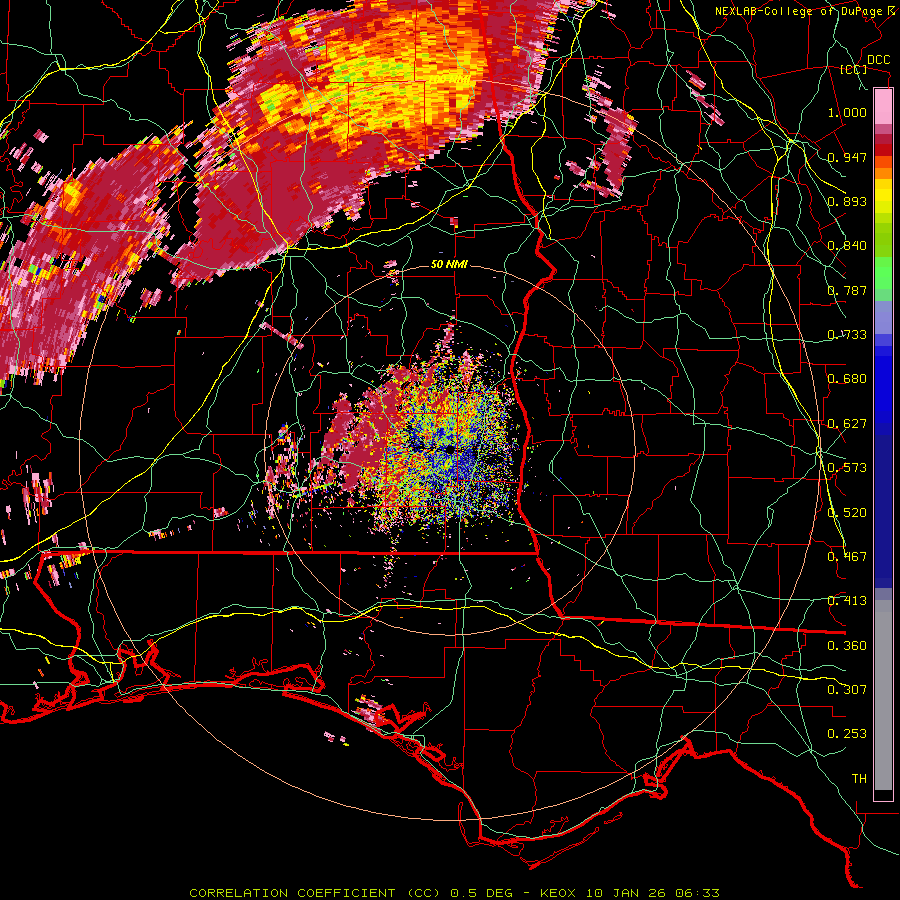Click the CORRELATION COEFFICIENT footer text

click(292, 893)
